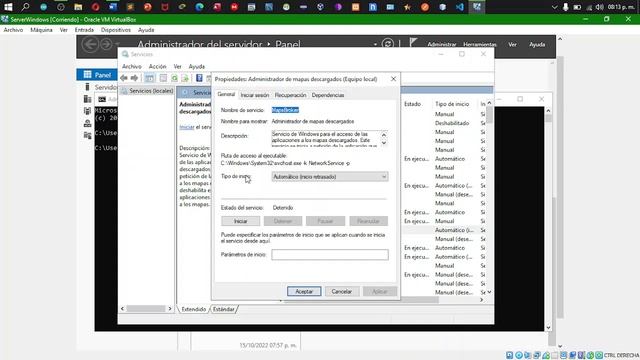The image size is (640, 360).
Task: Click the command prompt window scroll-down arrow
Action: click(548, 327)
